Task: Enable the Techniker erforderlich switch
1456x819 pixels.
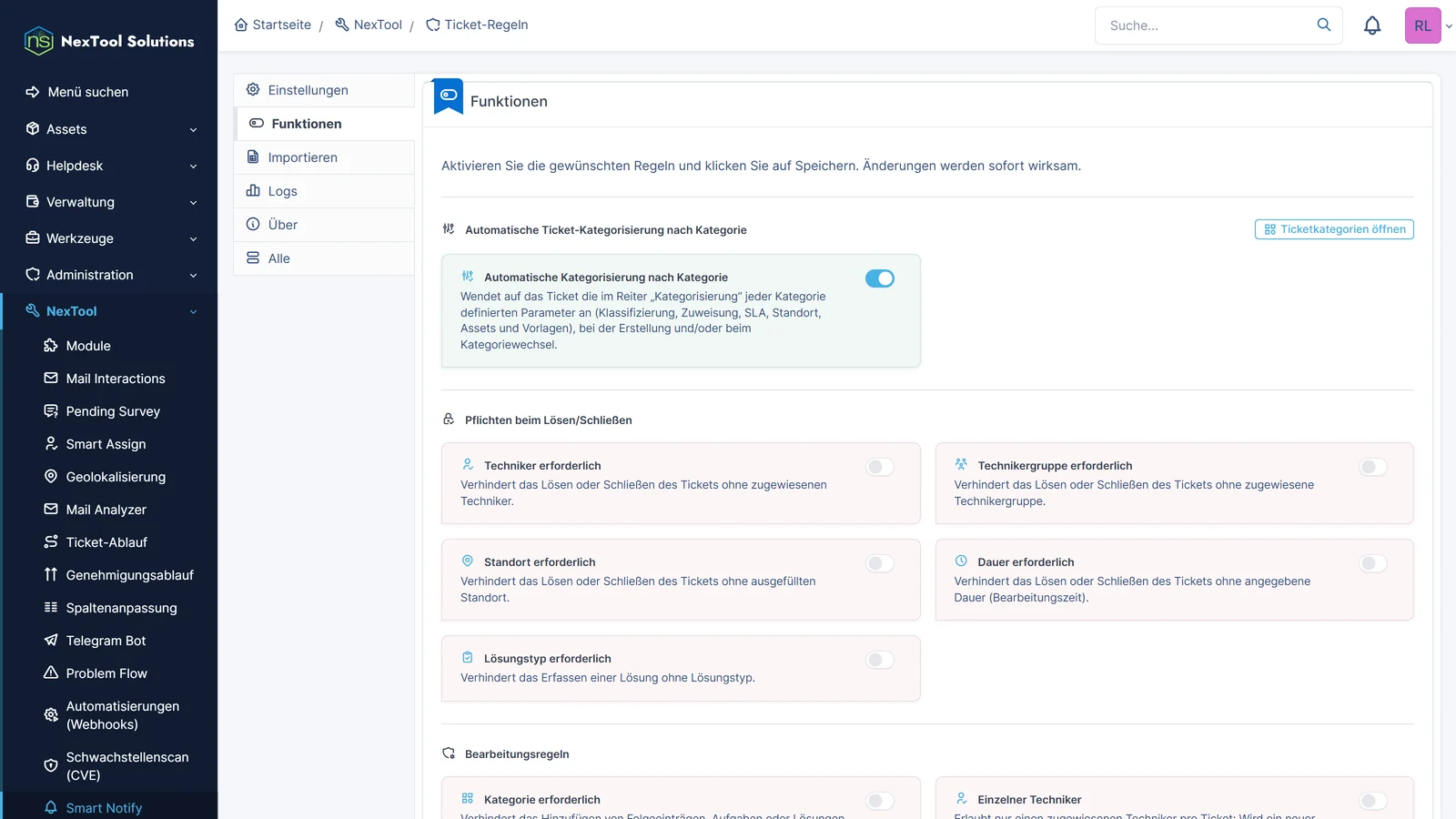Action: (880, 467)
